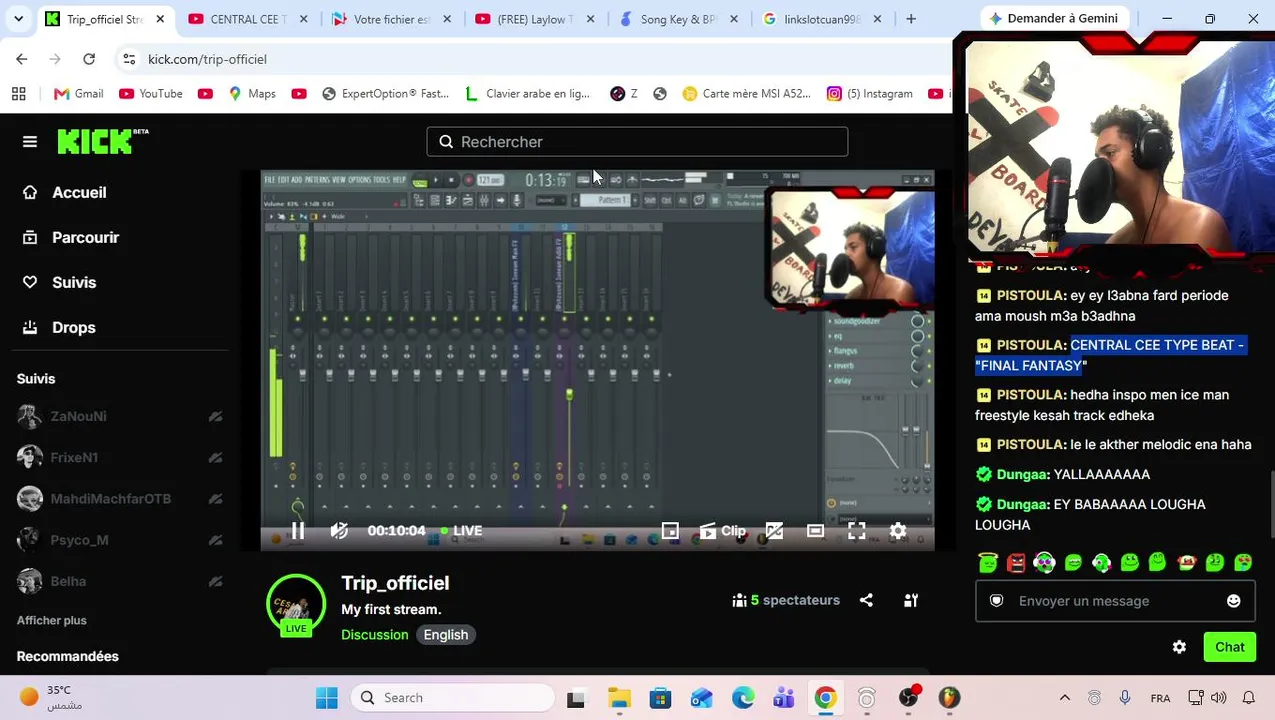Click the 5 spectateurs viewer count
This screenshot has width=1275, height=720.
pos(786,600)
